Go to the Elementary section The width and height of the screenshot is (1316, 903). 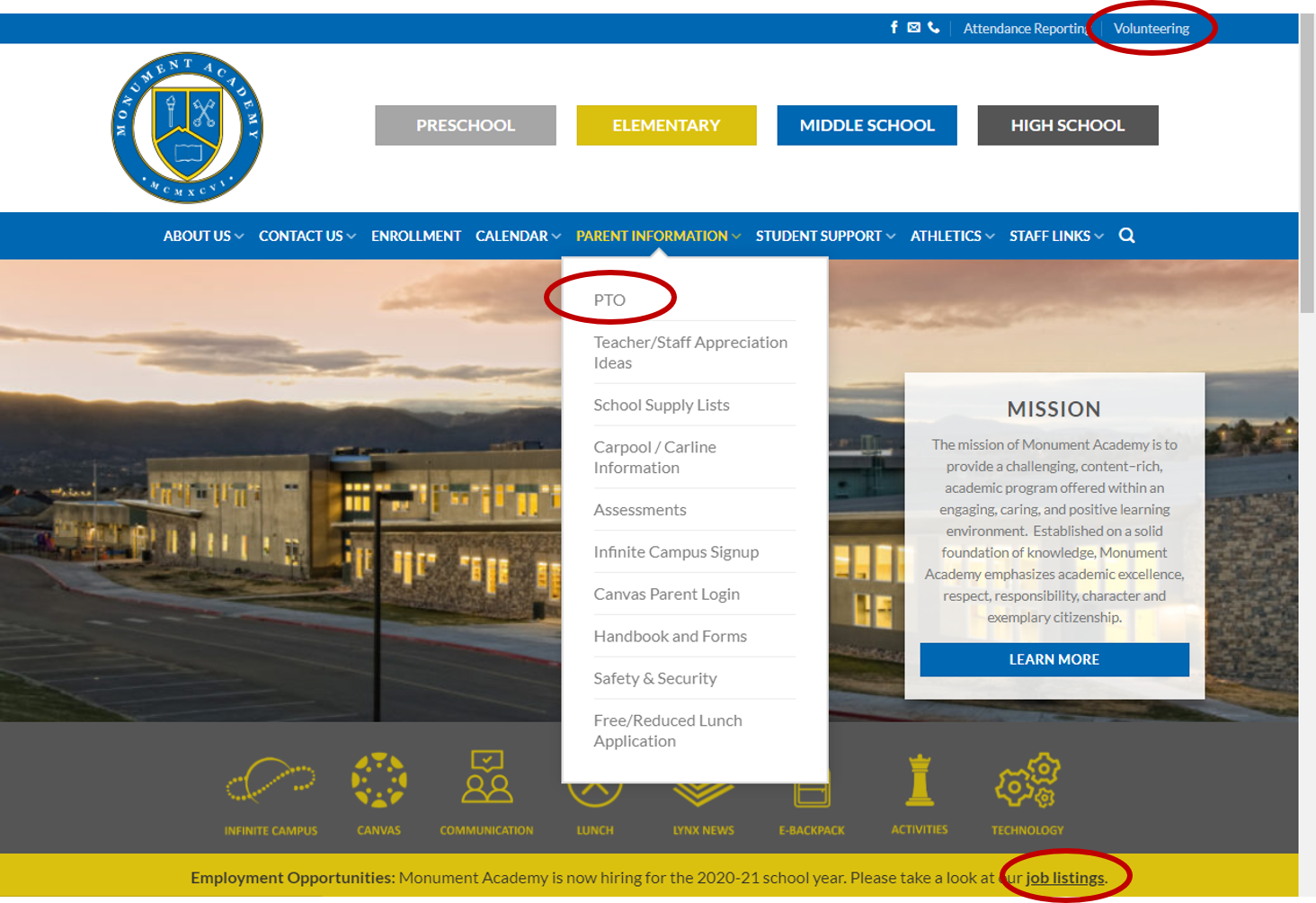point(666,125)
